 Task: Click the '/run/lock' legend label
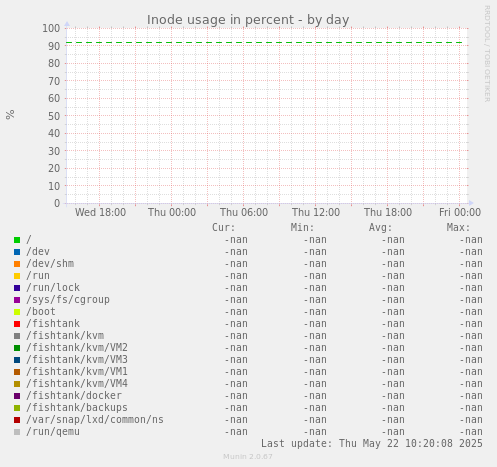(53, 288)
